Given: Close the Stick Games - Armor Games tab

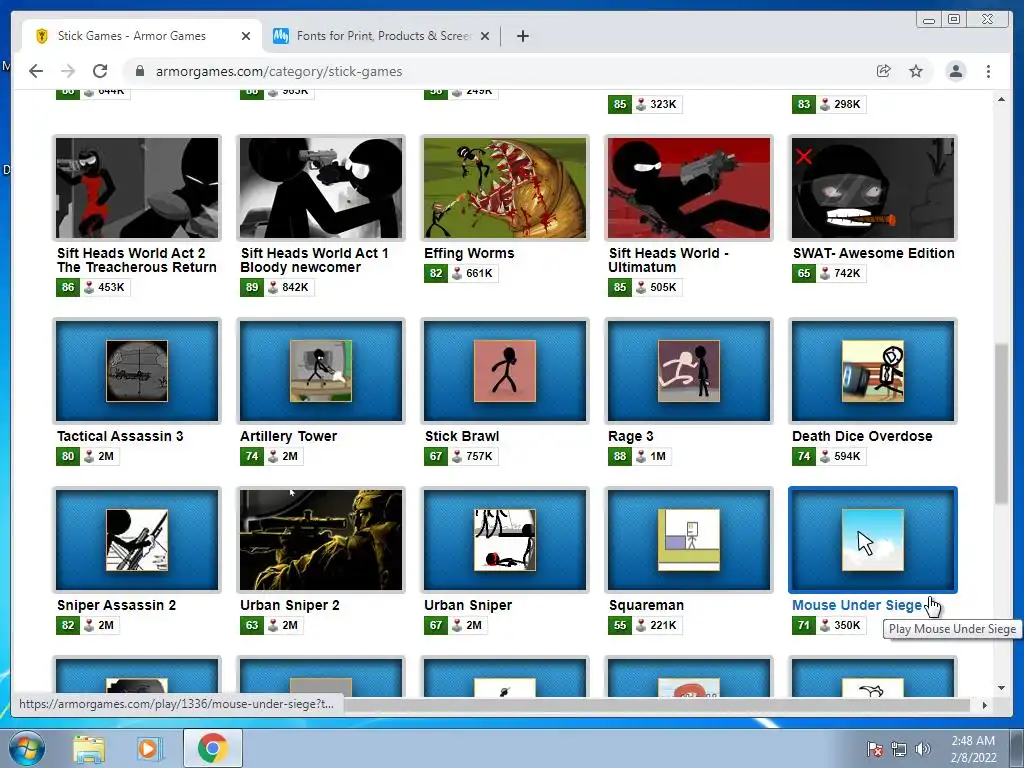Looking at the screenshot, I should tap(246, 36).
